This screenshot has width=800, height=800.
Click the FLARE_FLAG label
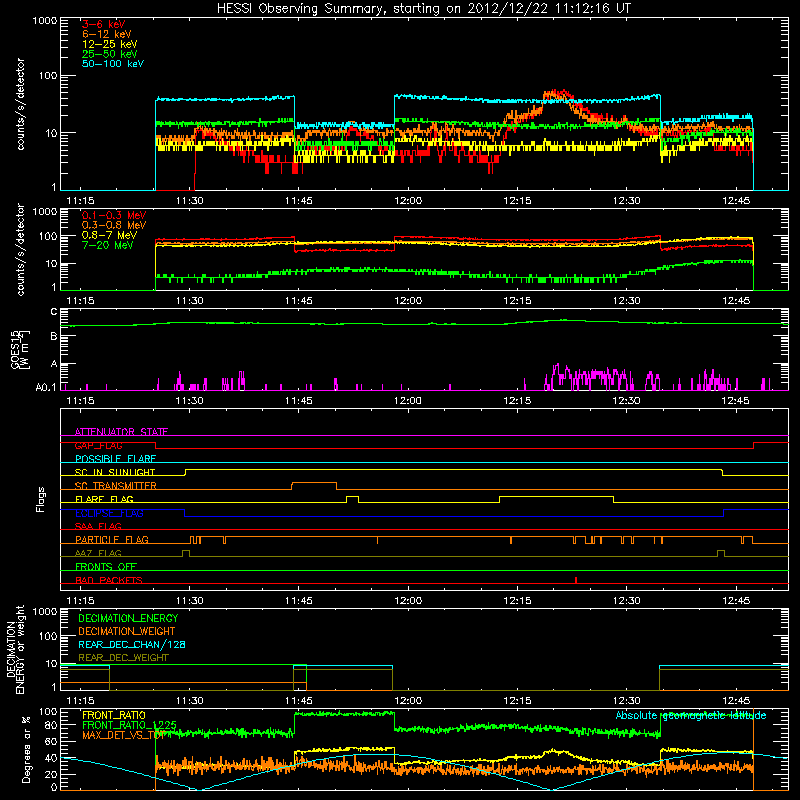[x=104, y=499]
